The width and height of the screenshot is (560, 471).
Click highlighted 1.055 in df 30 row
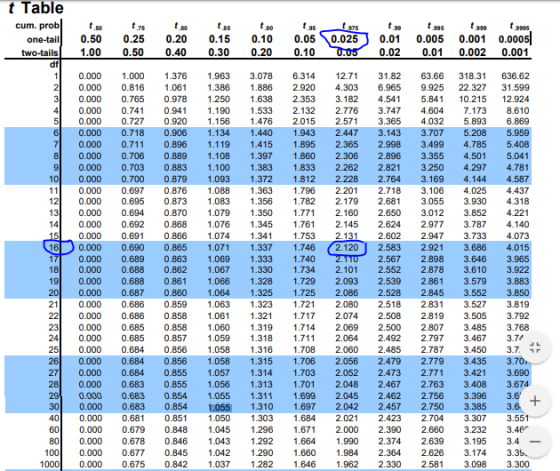pyautogui.click(x=219, y=407)
